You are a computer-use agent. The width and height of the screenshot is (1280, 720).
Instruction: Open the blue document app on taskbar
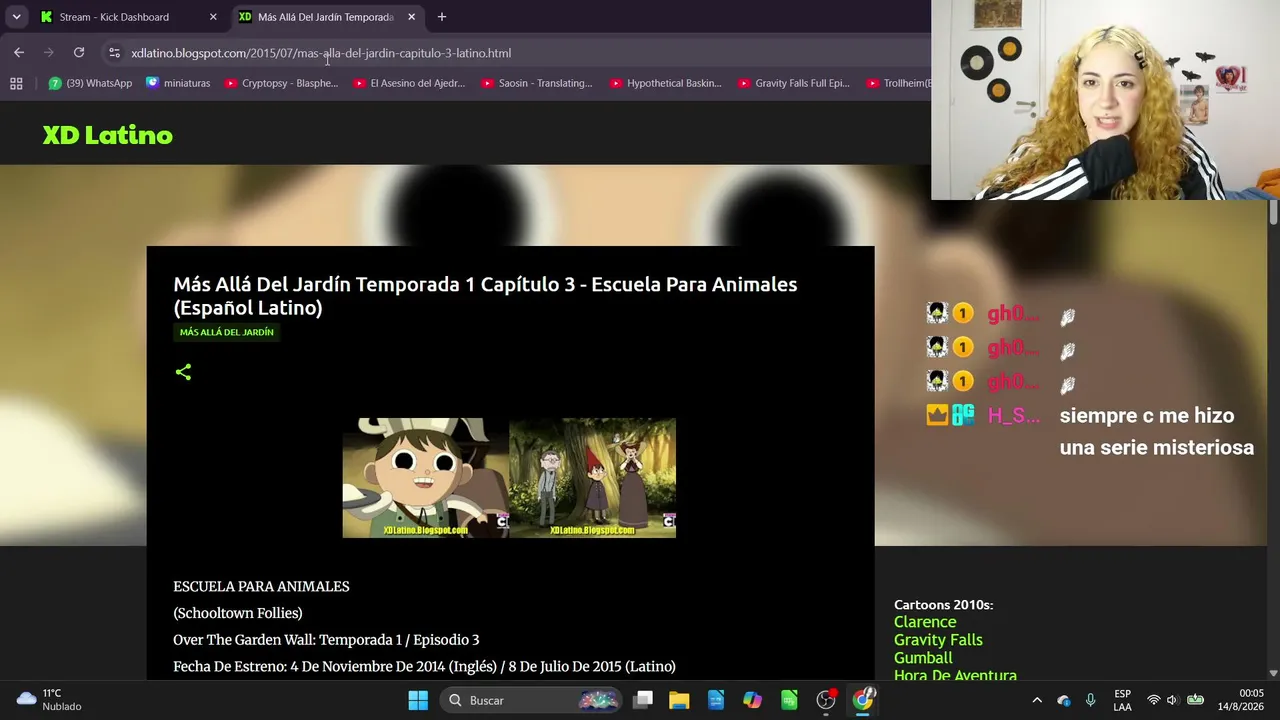[716, 700]
